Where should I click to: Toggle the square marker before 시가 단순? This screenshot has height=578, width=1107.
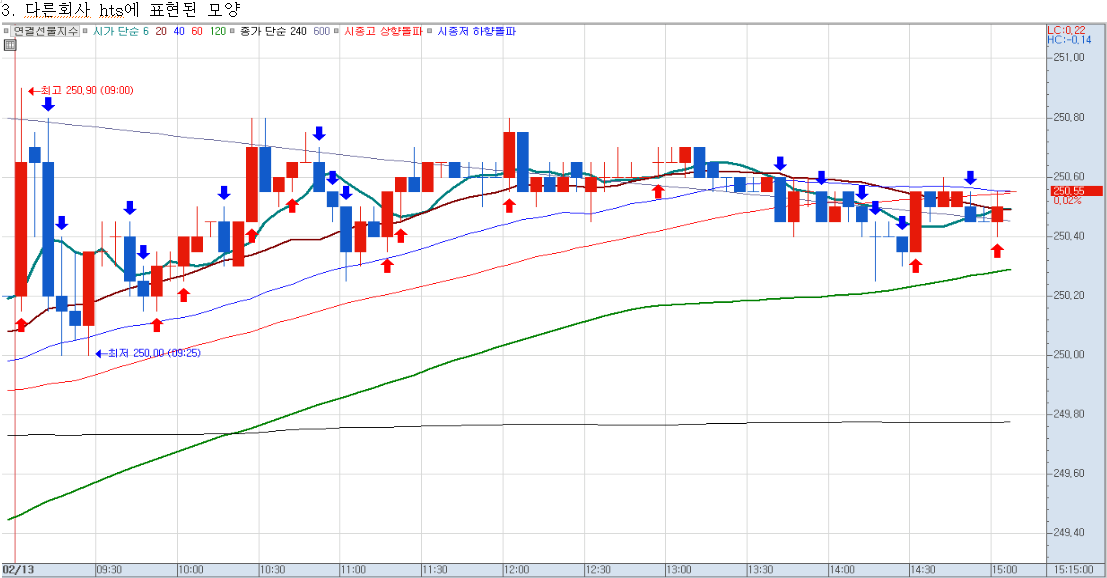pyautogui.click(x=88, y=31)
